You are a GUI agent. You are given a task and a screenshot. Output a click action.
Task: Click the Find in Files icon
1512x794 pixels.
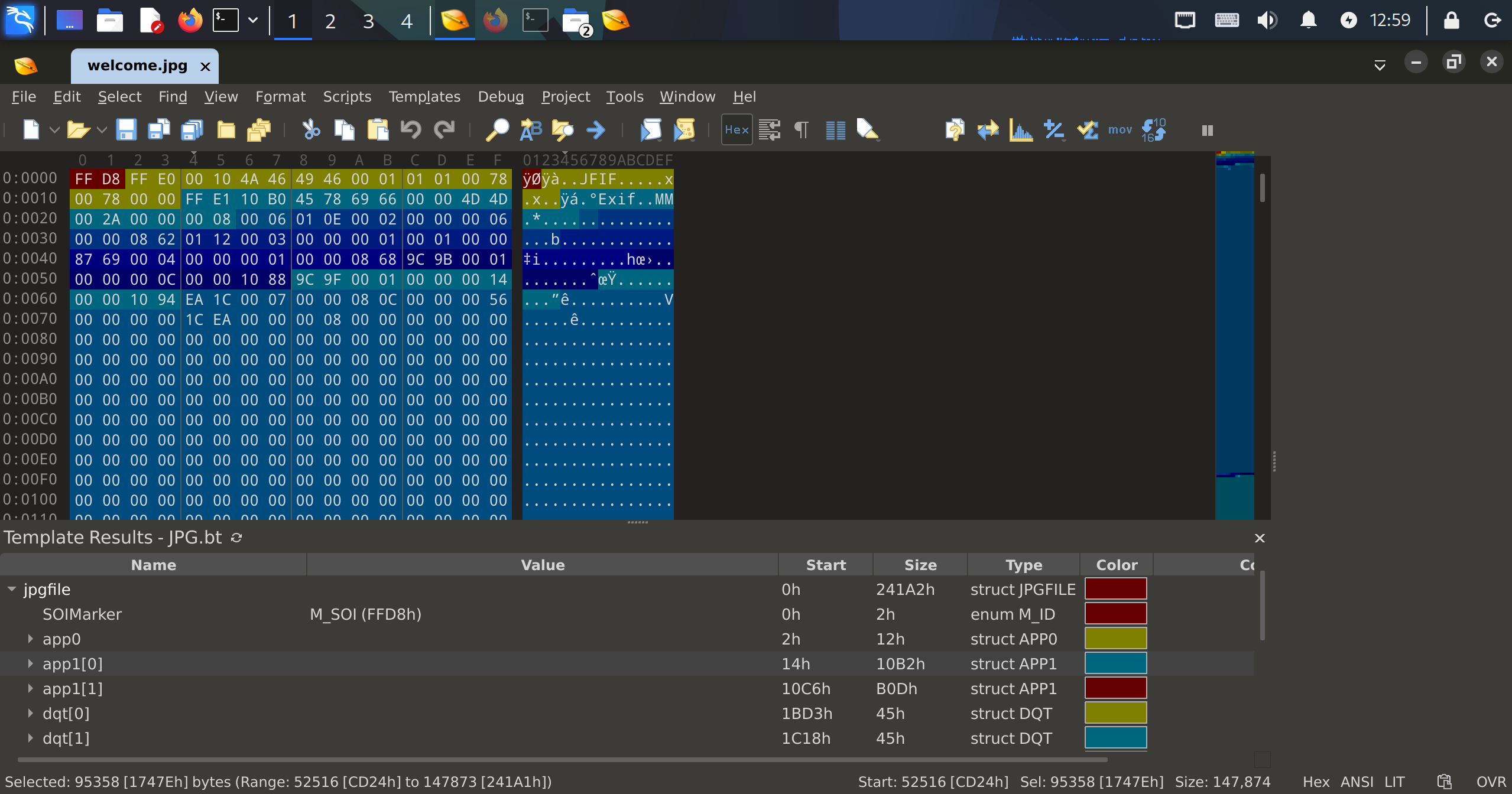click(x=562, y=129)
